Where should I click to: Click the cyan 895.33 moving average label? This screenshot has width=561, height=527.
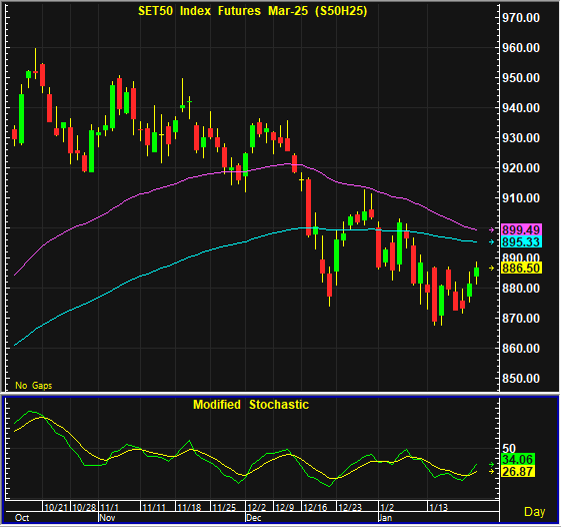click(521, 242)
